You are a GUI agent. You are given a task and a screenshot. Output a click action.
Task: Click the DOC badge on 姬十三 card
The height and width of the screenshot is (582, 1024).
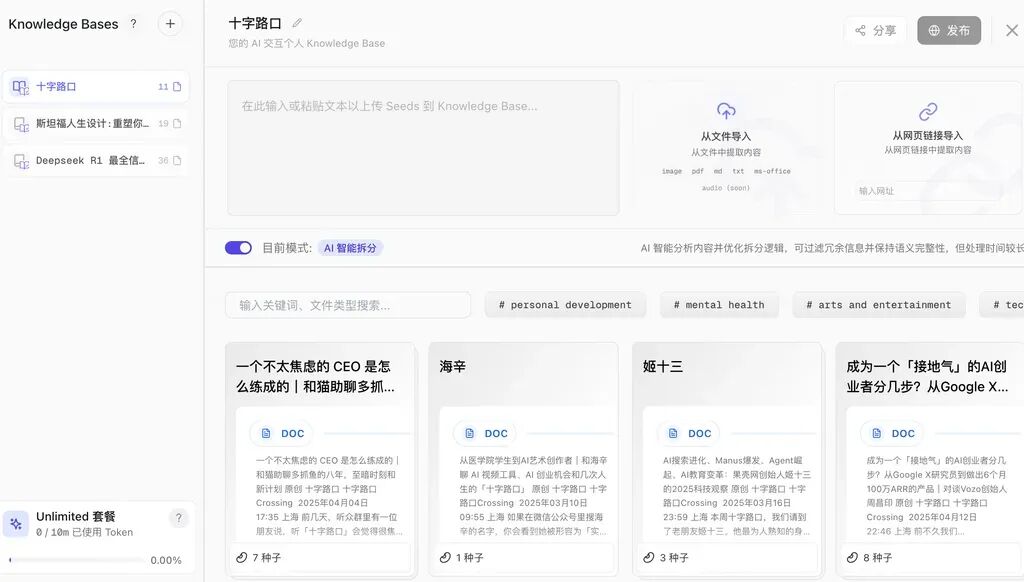(689, 433)
